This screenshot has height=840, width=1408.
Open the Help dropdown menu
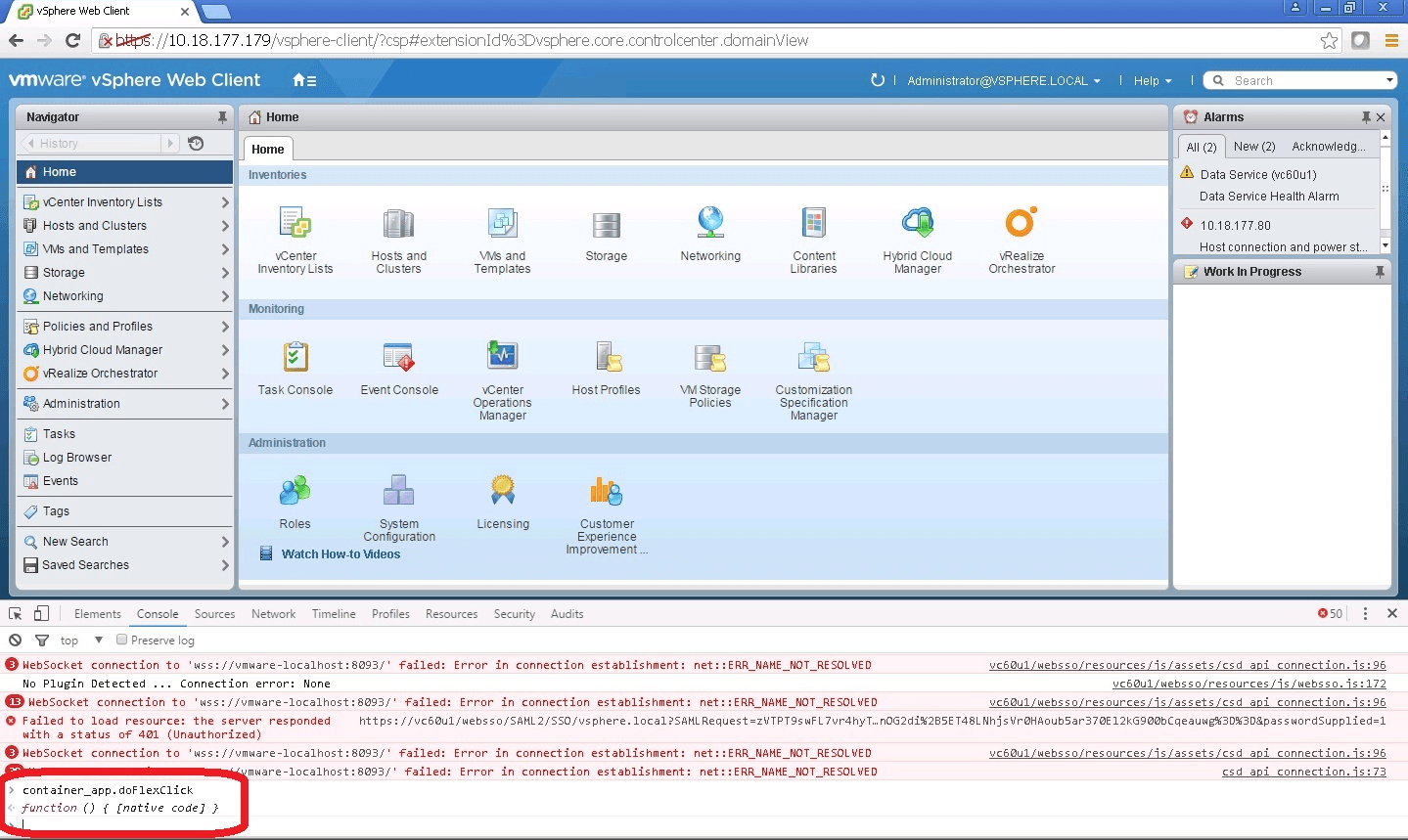1153,81
